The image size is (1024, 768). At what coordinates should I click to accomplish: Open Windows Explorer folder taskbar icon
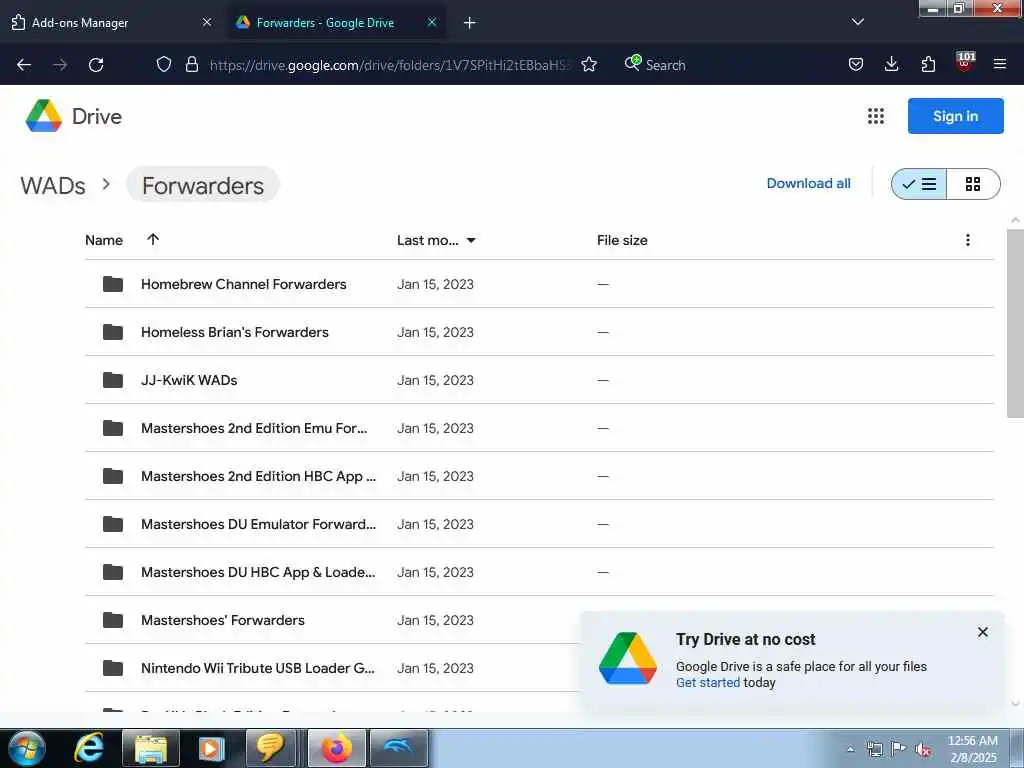click(x=151, y=748)
